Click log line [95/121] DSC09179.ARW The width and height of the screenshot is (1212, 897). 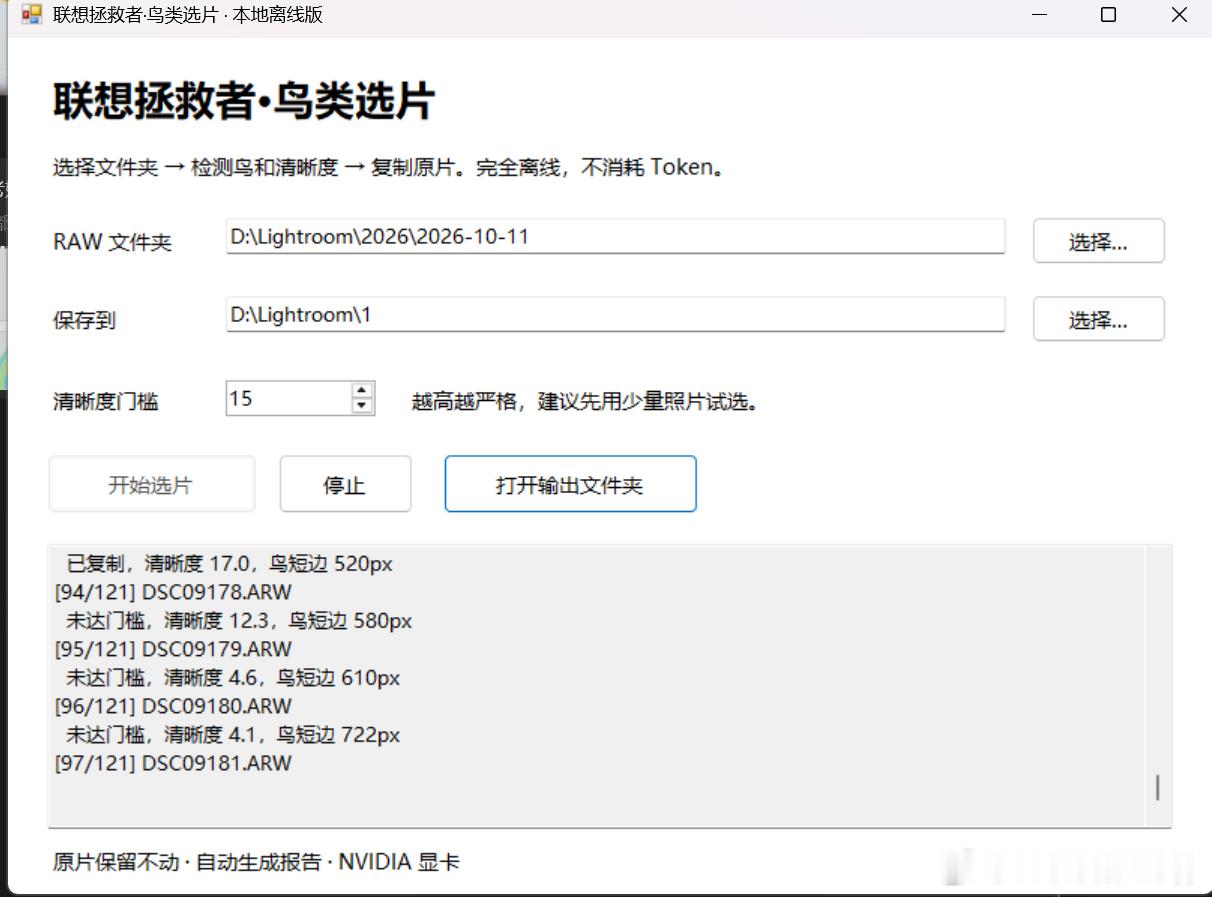point(173,649)
